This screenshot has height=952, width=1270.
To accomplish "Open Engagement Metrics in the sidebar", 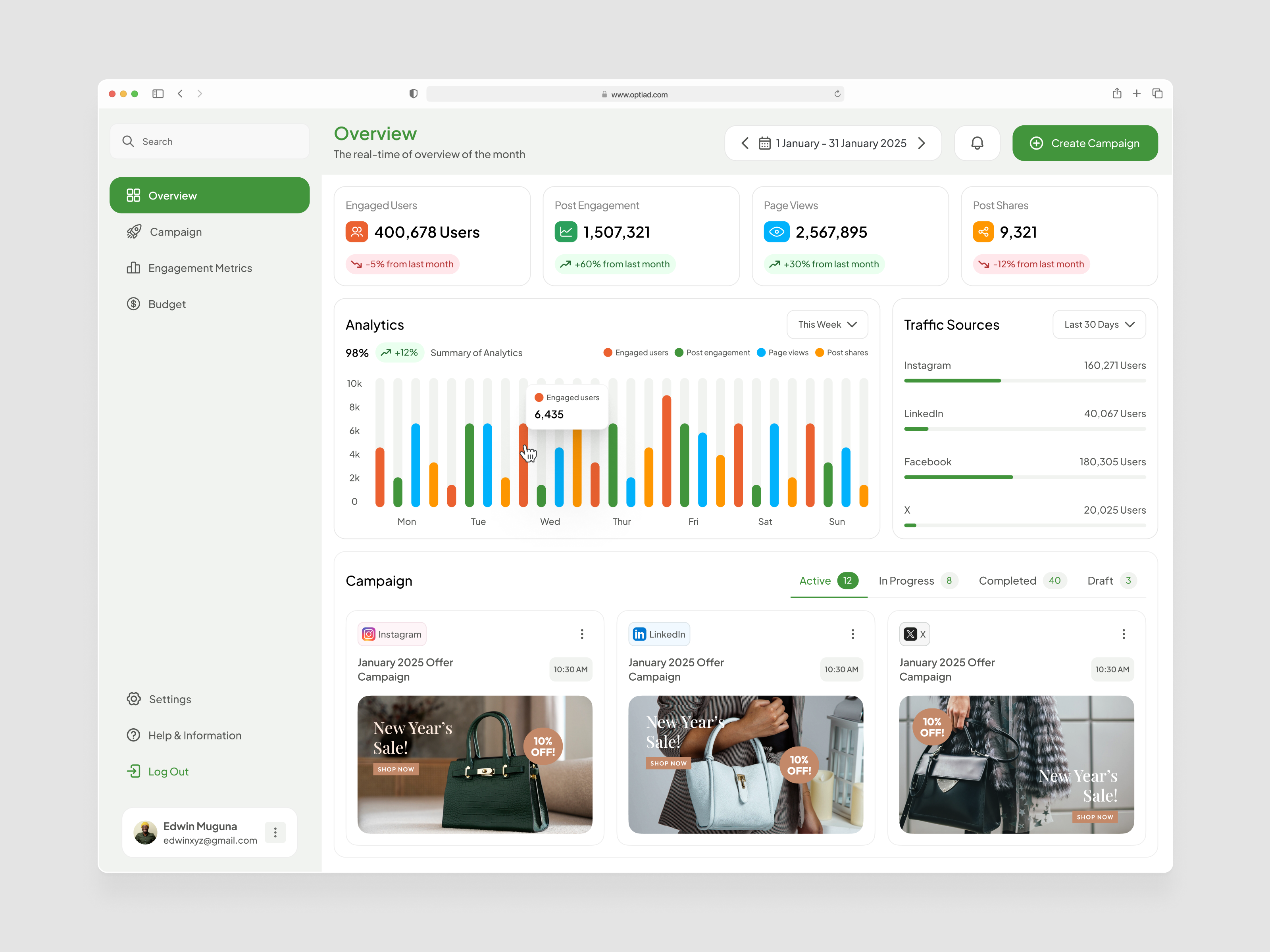I will pos(199,268).
